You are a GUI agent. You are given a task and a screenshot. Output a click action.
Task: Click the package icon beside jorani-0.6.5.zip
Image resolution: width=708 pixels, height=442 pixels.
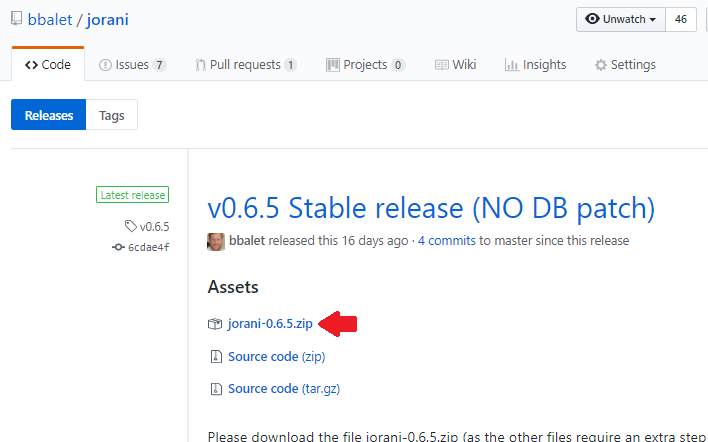(x=215, y=324)
